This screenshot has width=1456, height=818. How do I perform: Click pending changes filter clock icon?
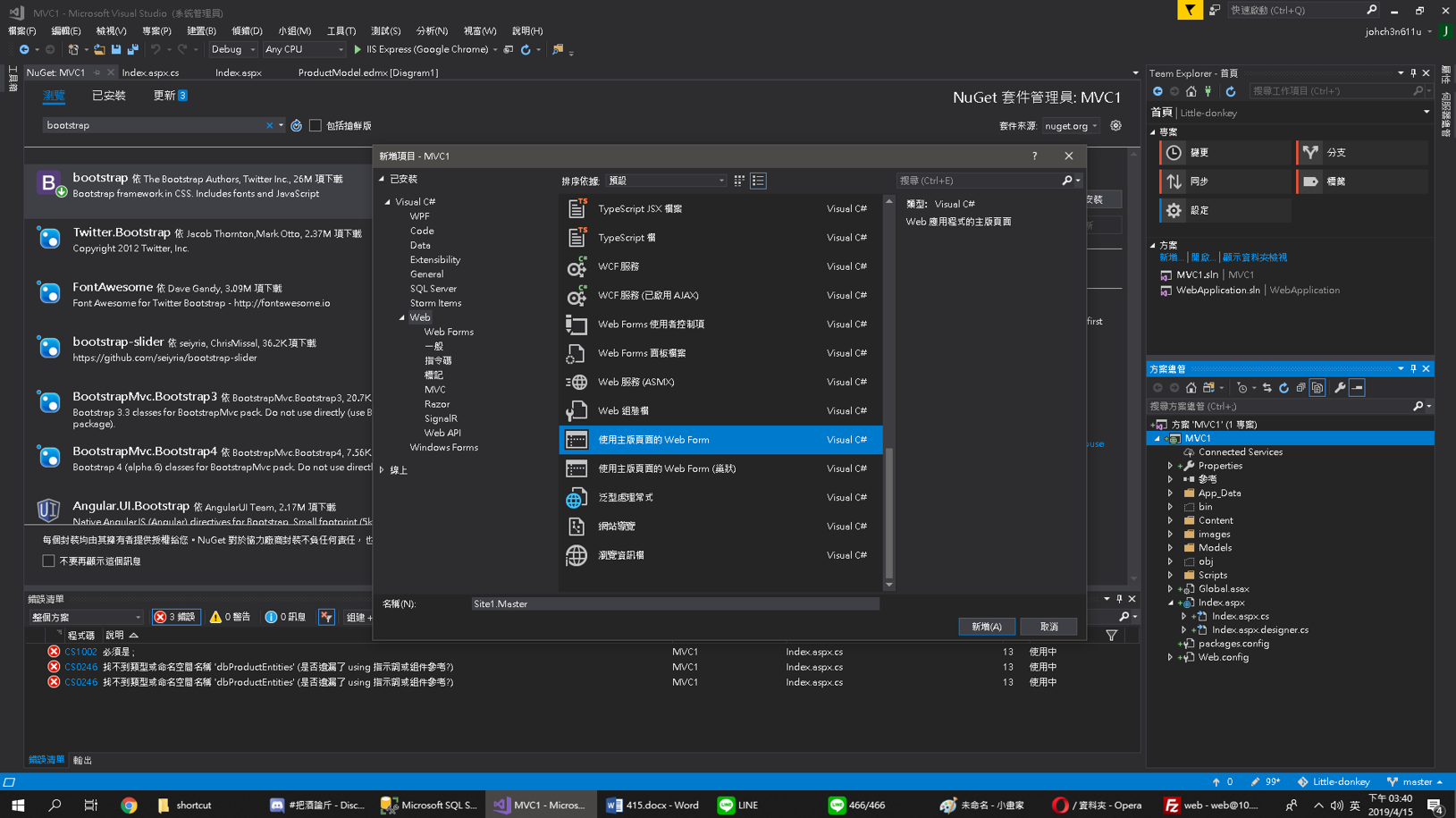coord(1242,388)
